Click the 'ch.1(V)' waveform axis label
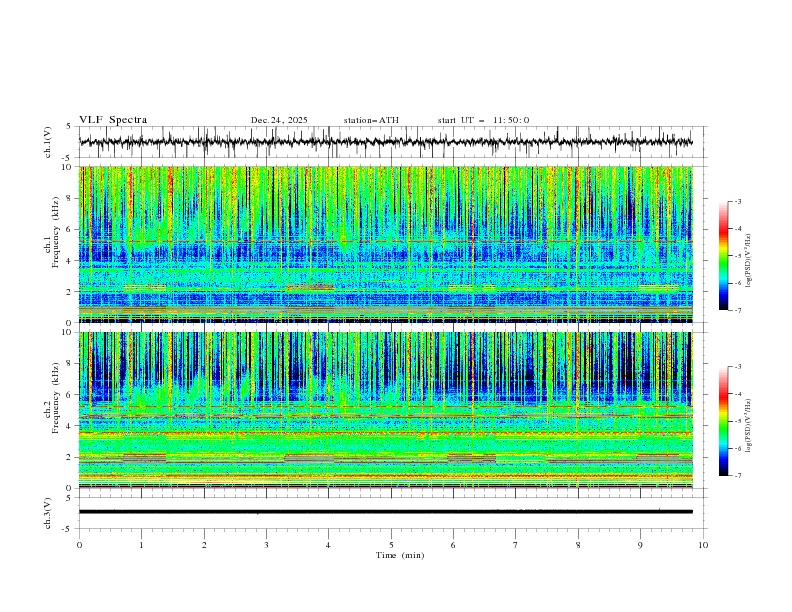 (x=48, y=142)
